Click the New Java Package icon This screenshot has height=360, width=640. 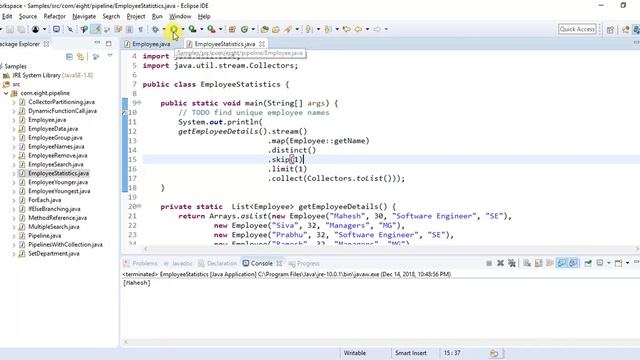click(x=232, y=29)
